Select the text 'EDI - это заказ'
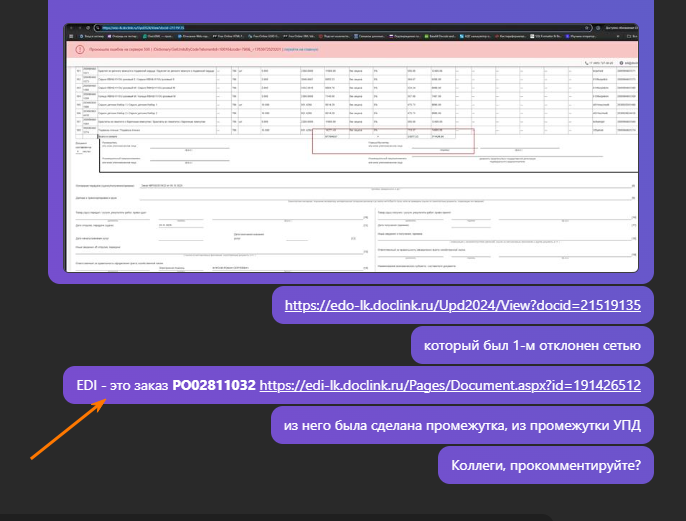686x521 pixels. [122, 385]
